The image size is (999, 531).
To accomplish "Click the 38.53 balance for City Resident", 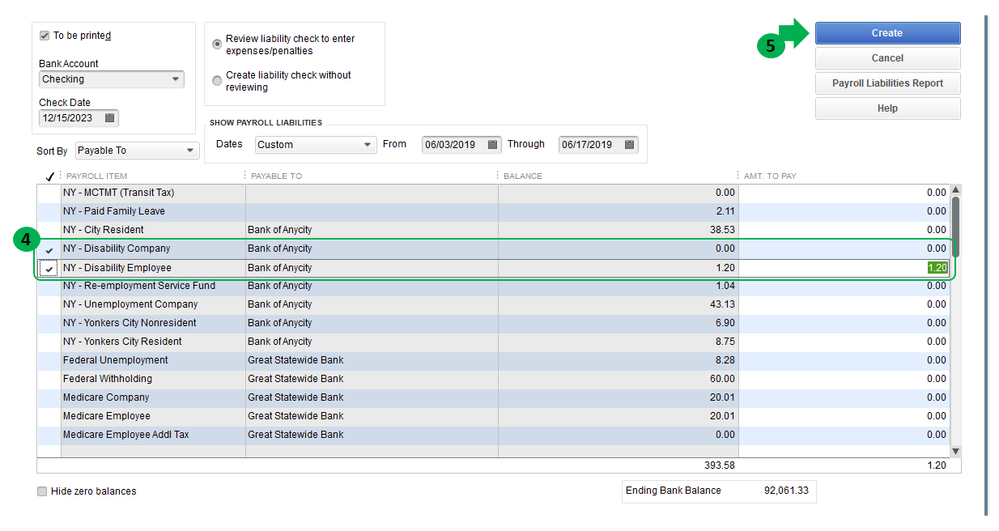I will 722,229.
